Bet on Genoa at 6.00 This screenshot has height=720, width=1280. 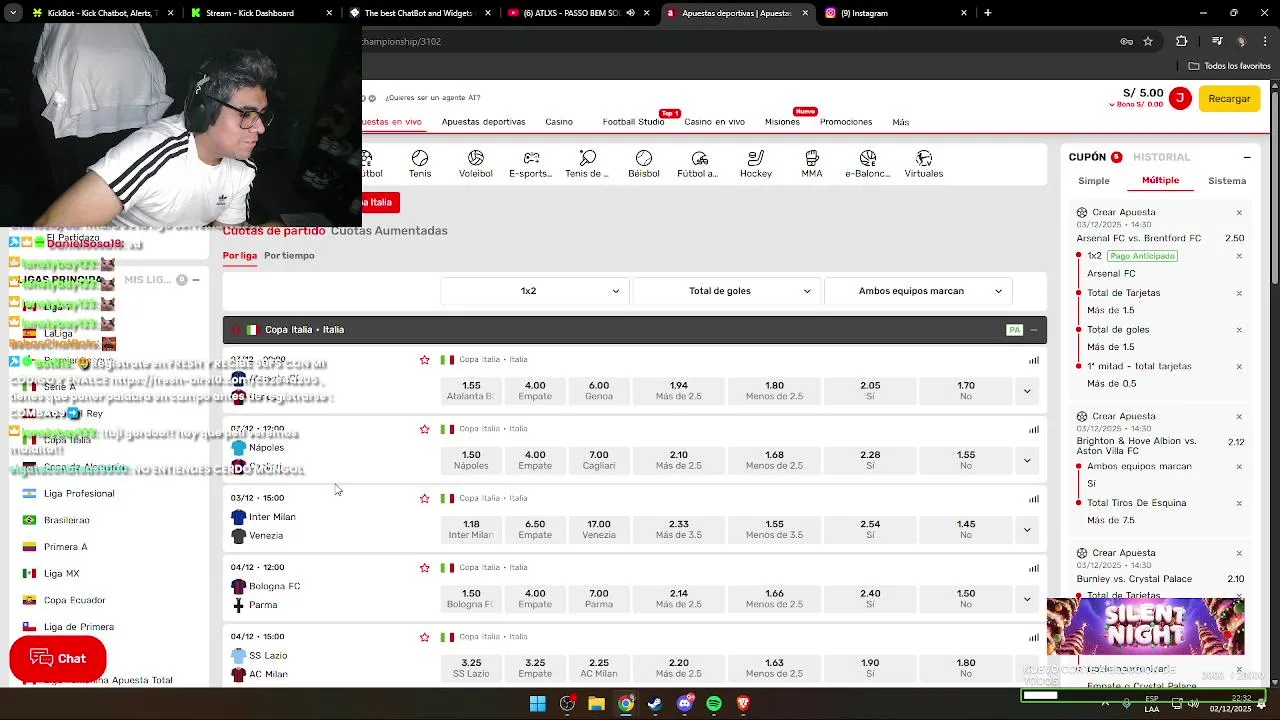tap(599, 390)
